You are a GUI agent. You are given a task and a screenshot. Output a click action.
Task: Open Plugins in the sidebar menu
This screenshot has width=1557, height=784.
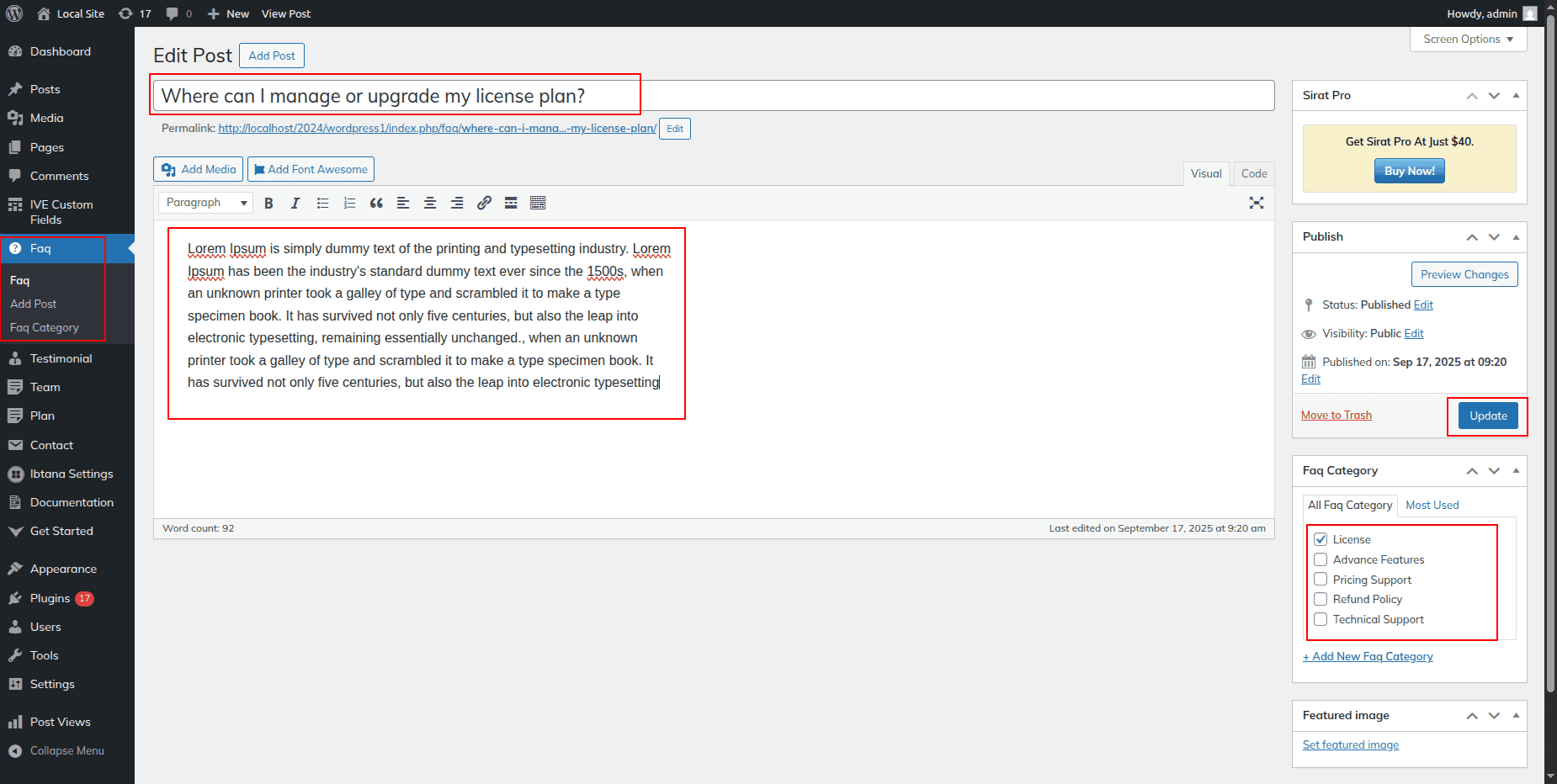50,598
